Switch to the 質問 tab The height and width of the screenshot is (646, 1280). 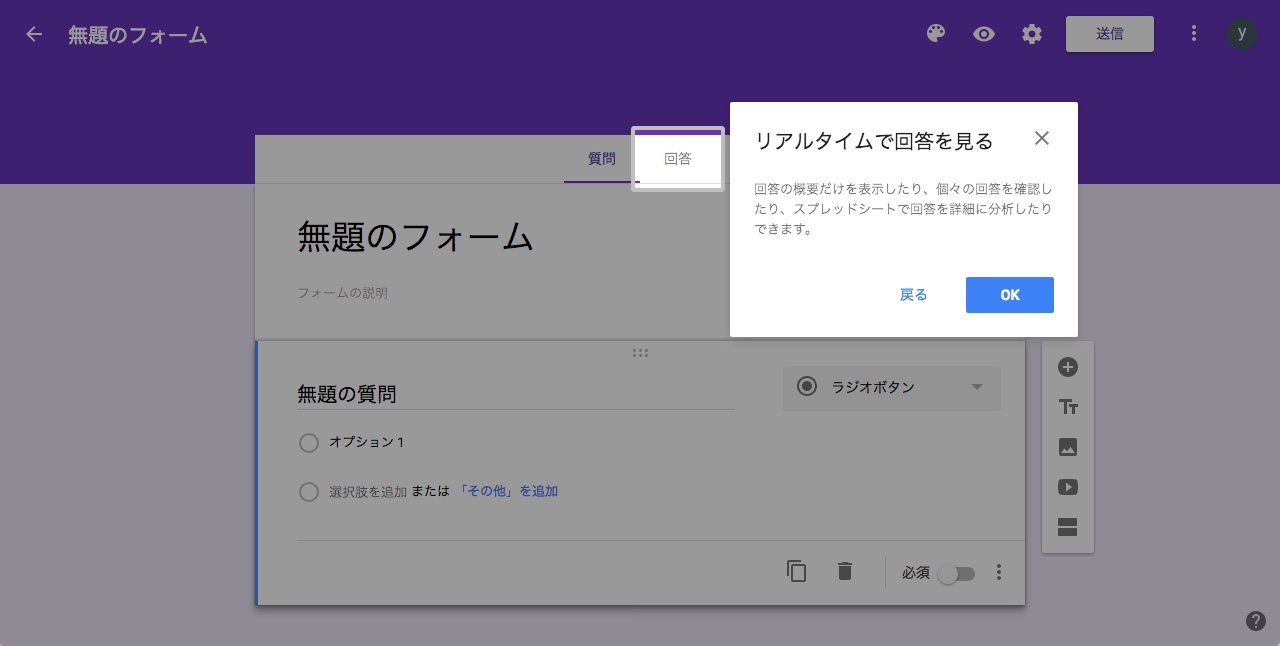tap(602, 159)
